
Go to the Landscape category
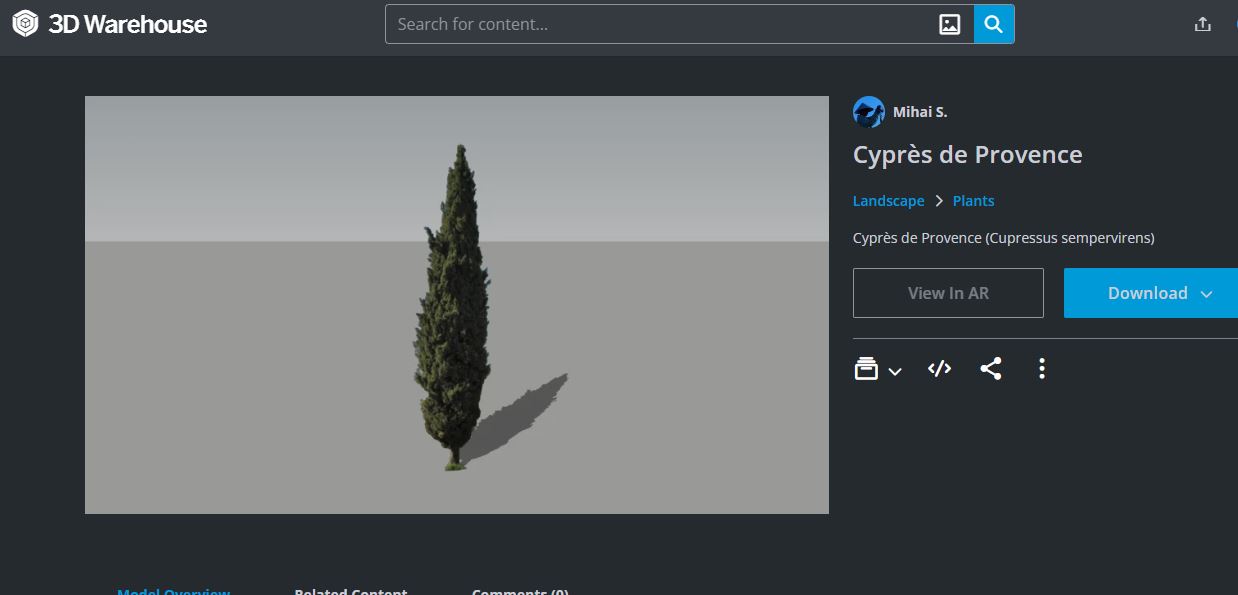(888, 201)
